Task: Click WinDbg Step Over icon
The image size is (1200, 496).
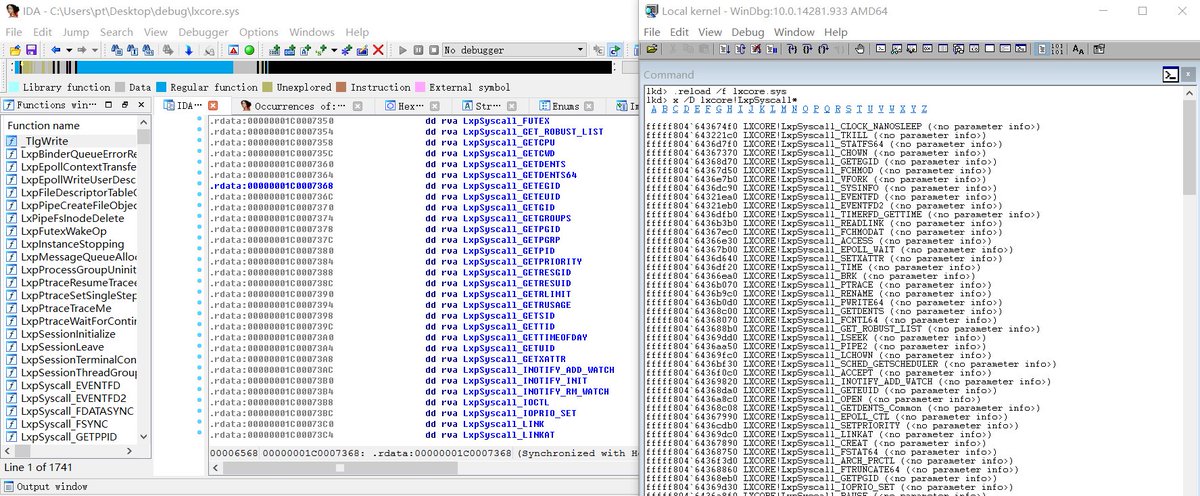Action: [x=808, y=49]
